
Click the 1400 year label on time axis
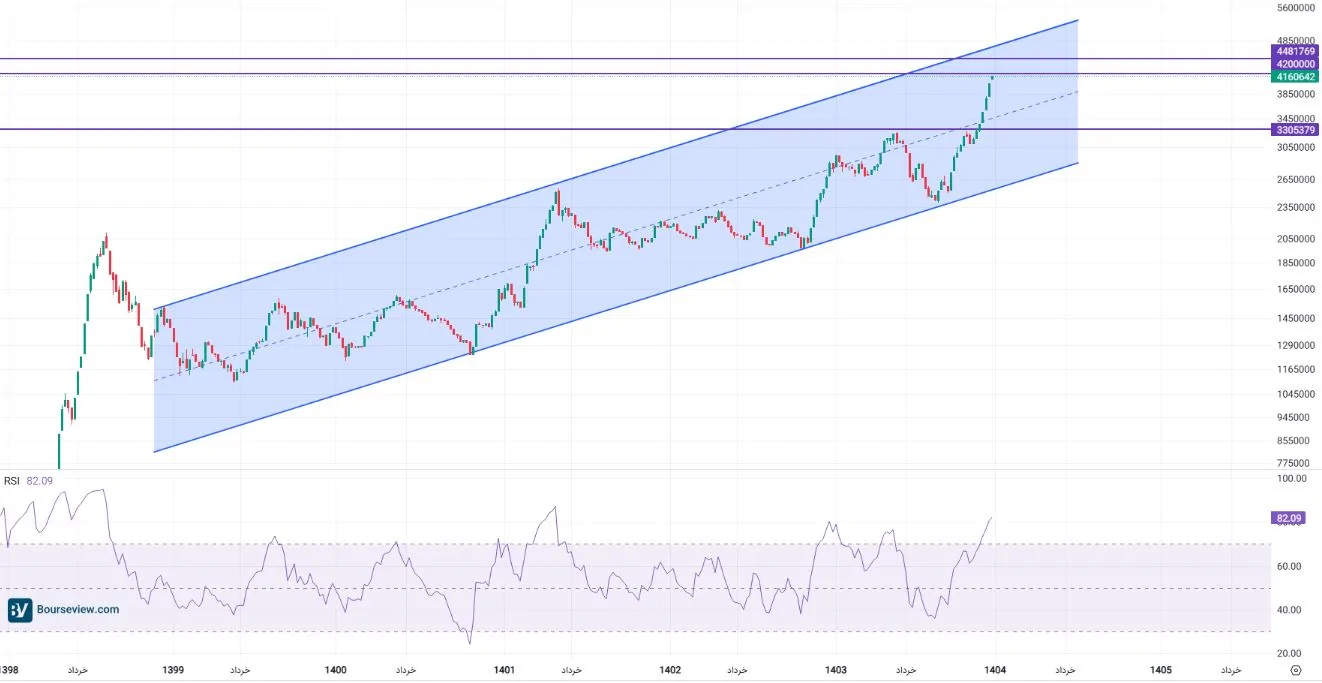pos(336,670)
